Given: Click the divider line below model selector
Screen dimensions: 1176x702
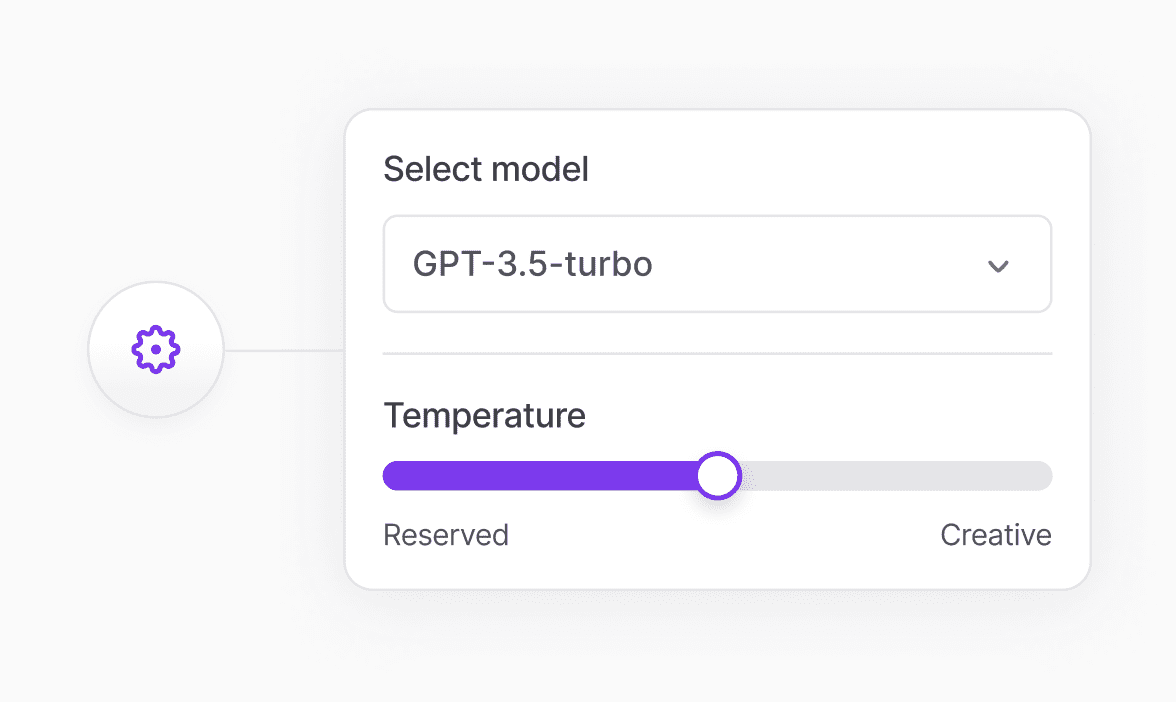Looking at the screenshot, I should point(717,352).
